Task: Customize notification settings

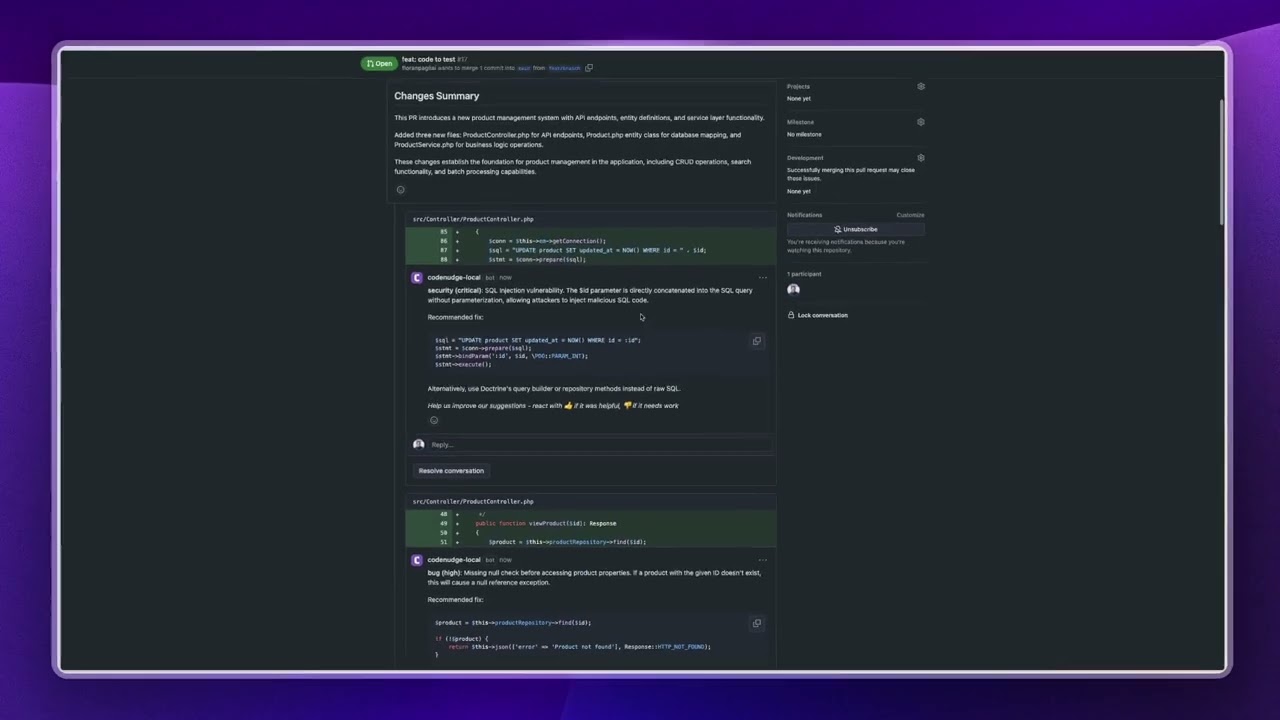Action: pos(910,215)
